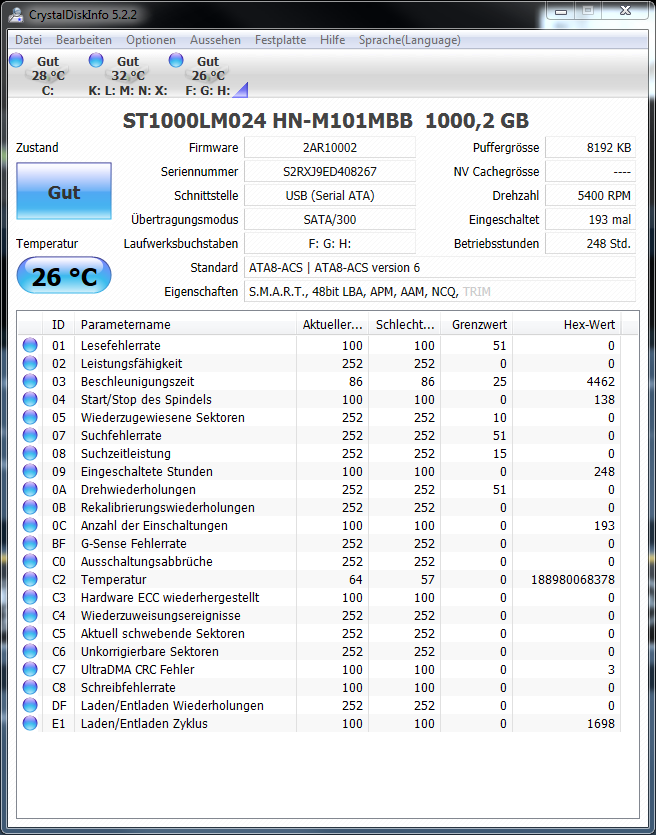Click the Übertragungsmodus SATA/300 field

(330, 219)
